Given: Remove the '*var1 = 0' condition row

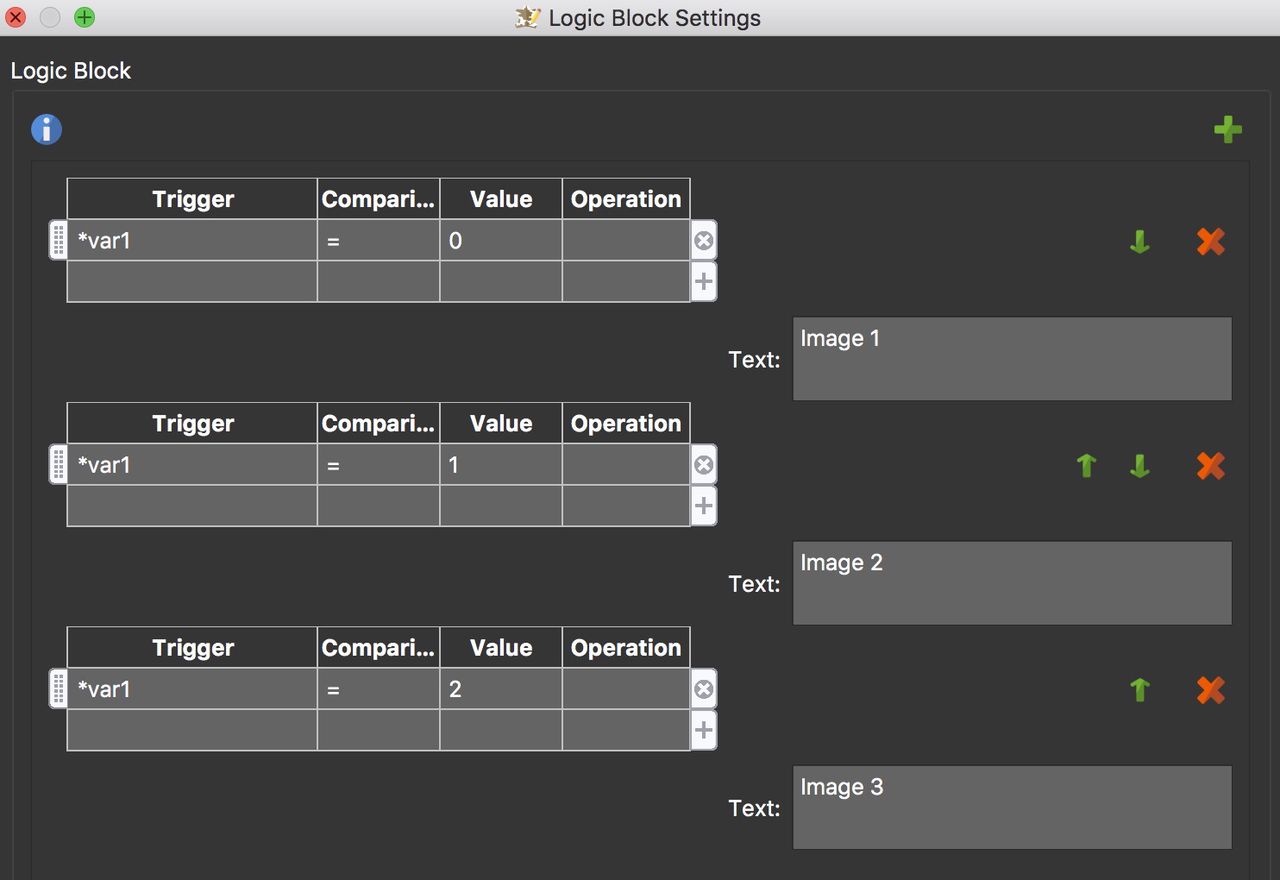Looking at the screenshot, I should click(x=703, y=240).
